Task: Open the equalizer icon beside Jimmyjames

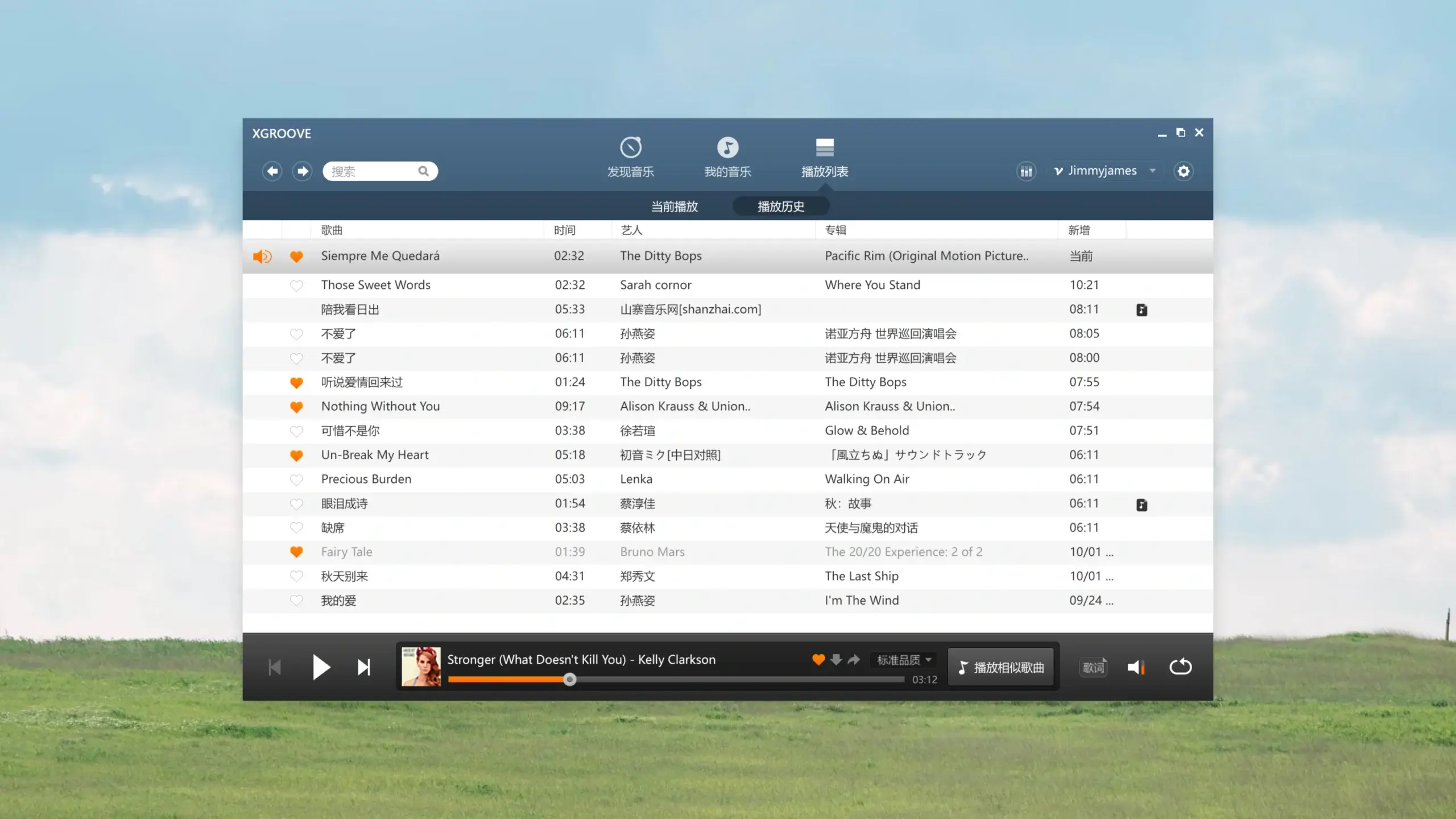Action: coord(1026,171)
